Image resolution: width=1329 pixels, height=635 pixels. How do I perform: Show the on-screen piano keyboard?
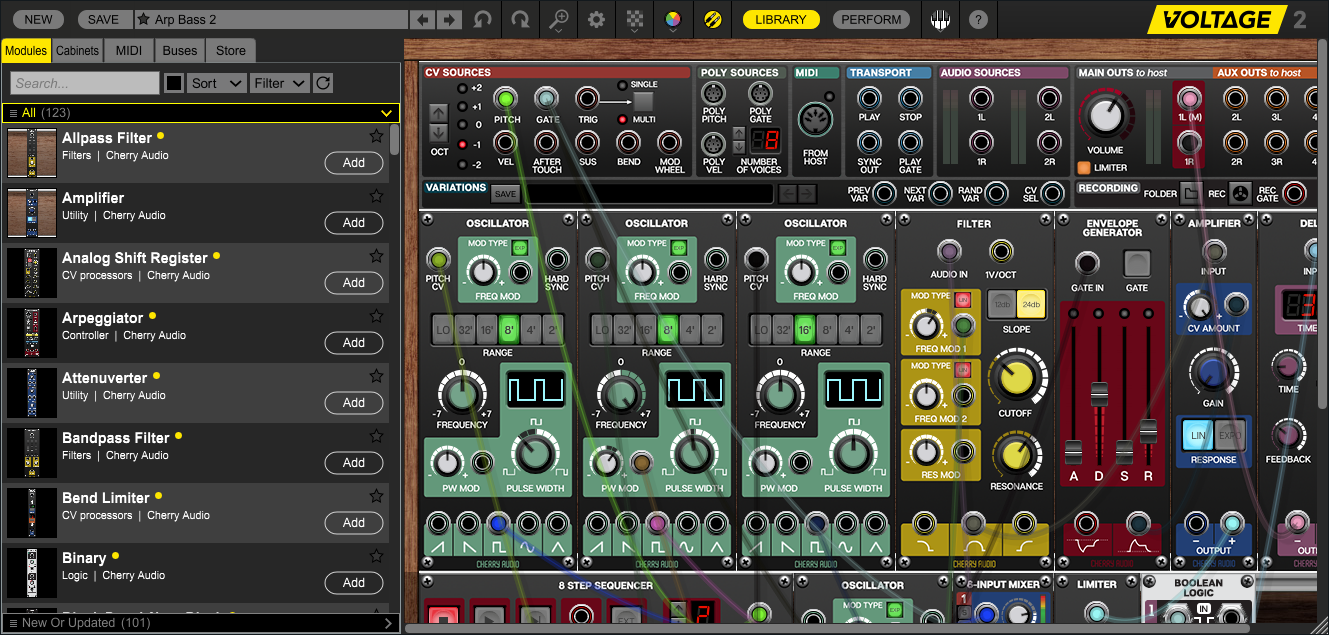tap(940, 19)
